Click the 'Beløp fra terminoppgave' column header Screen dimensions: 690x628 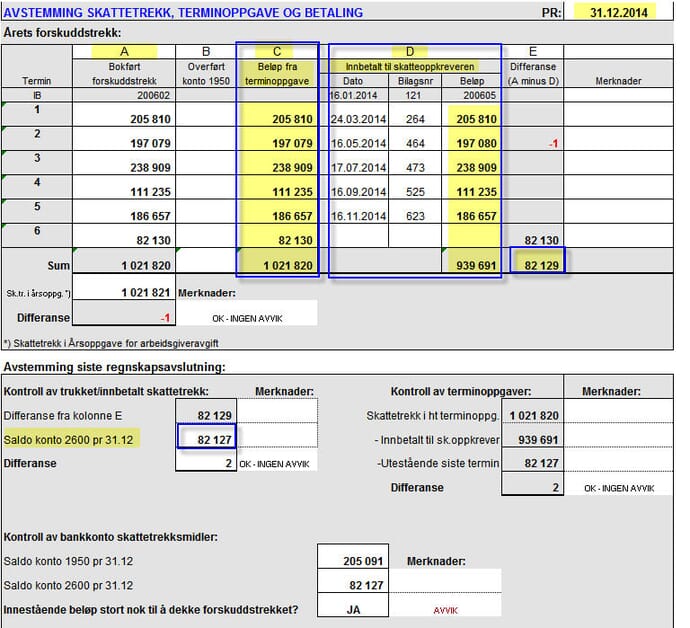pyautogui.click(x=277, y=74)
